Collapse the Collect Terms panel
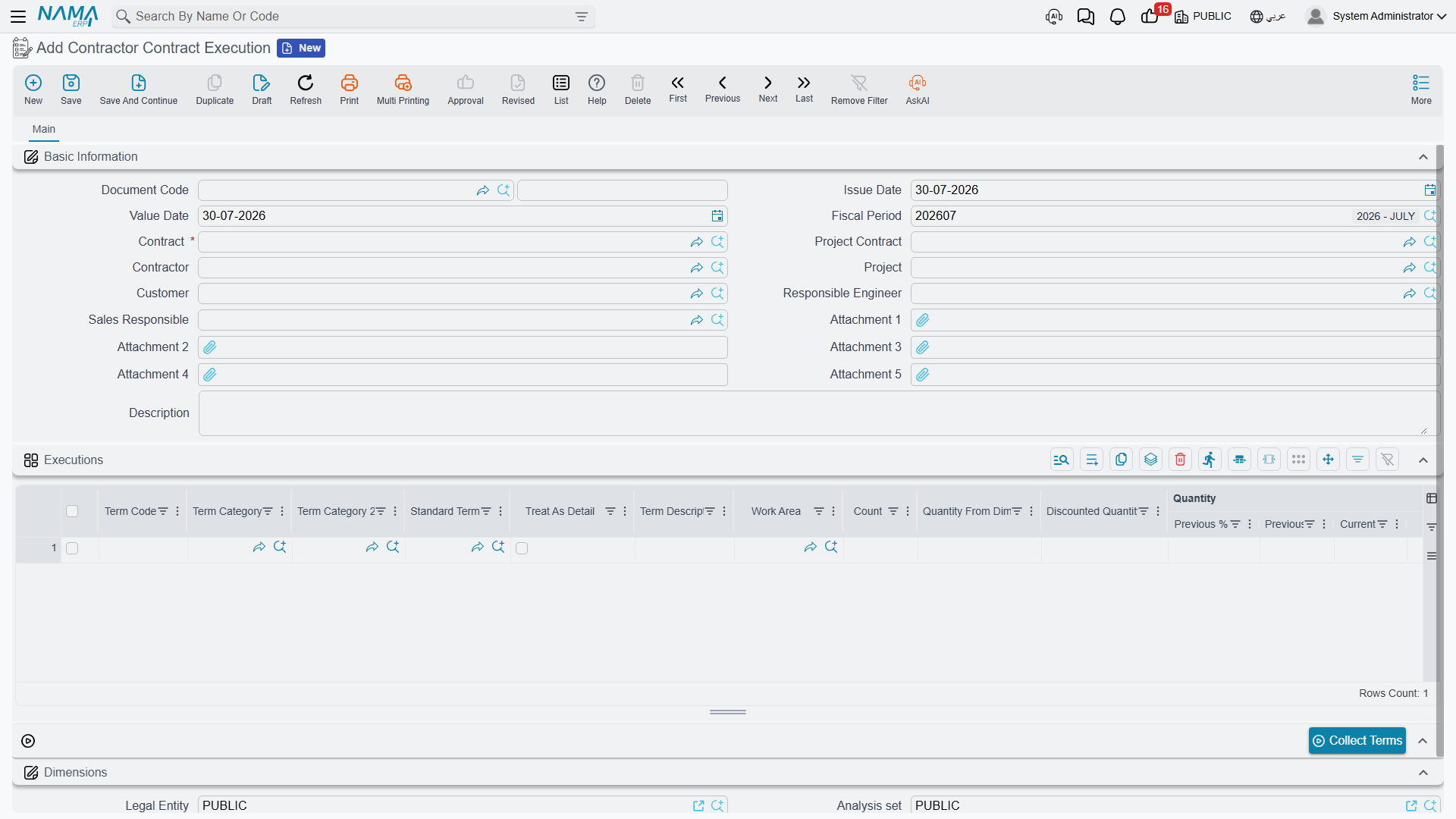 tap(1423, 741)
